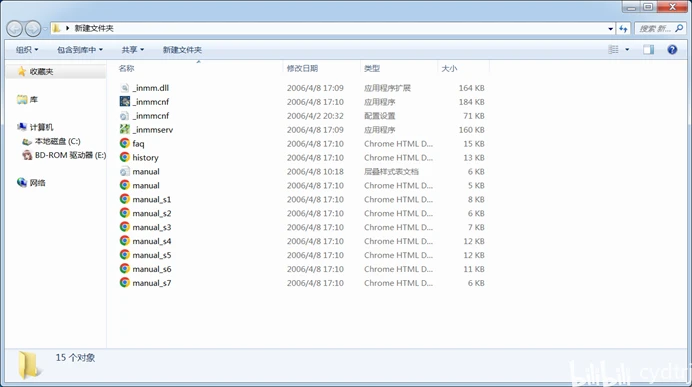692x387 pixels.
Task: Select the manual_s3 Chrome icon
Action: (124, 227)
